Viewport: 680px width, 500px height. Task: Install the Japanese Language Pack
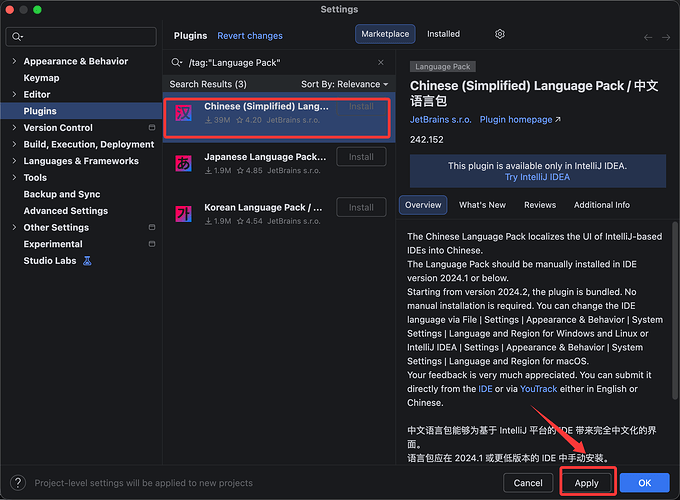pyautogui.click(x=361, y=157)
